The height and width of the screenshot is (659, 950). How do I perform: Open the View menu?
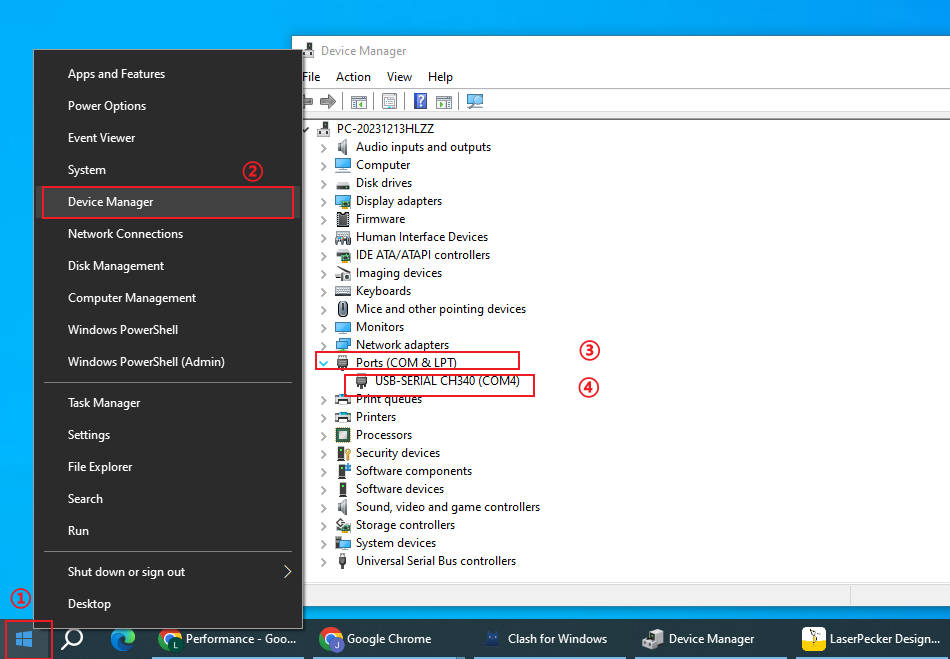tap(399, 77)
